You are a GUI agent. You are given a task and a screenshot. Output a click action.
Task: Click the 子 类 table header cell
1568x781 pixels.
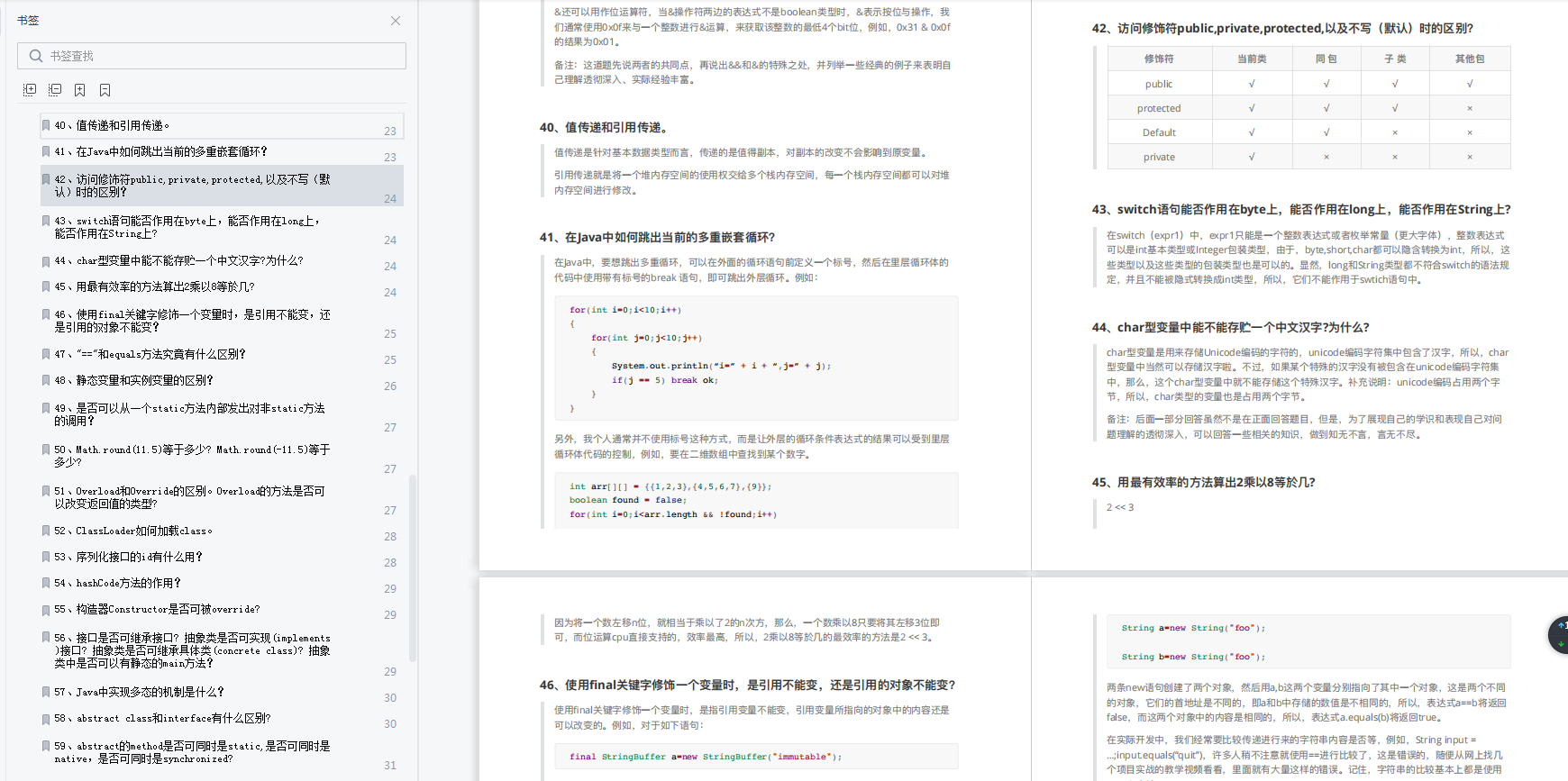point(1395,59)
